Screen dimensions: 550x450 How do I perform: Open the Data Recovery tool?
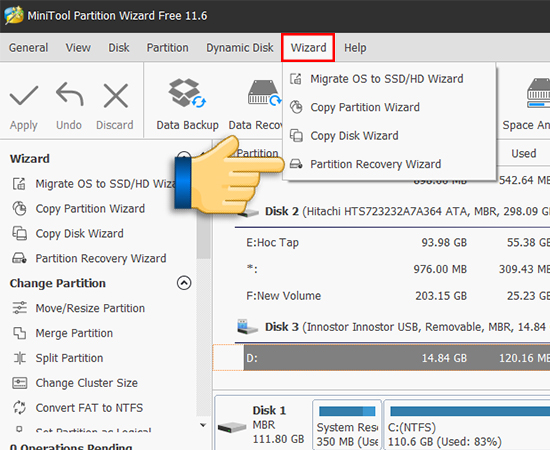[255, 105]
